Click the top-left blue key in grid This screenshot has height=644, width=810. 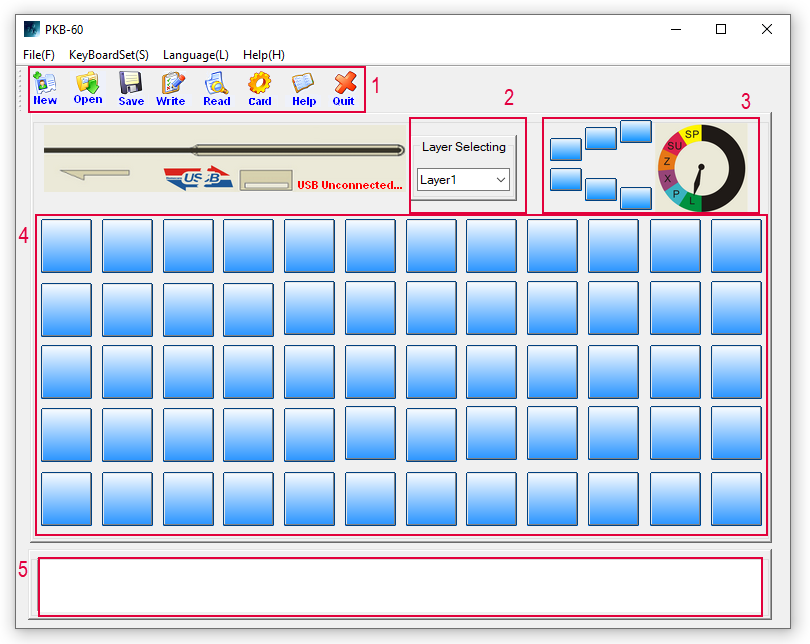coord(66,246)
